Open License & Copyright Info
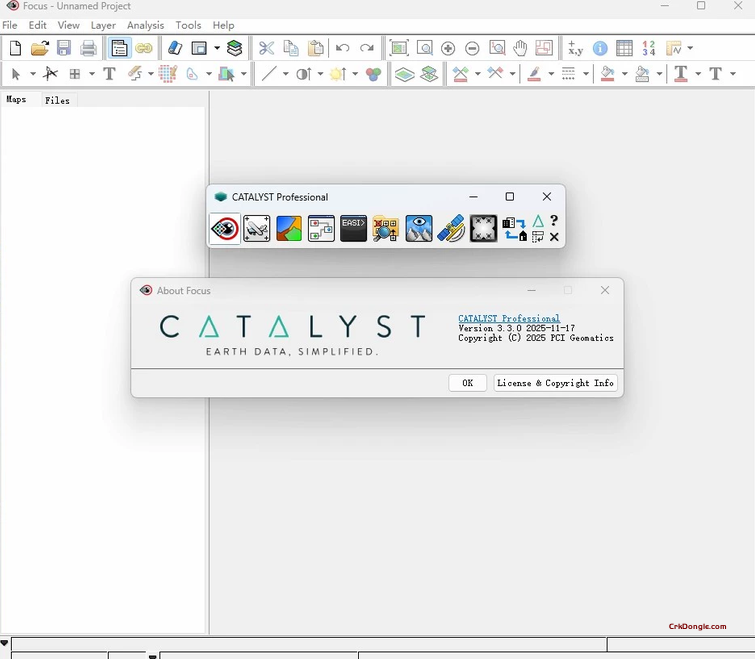The image size is (755, 659). tap(555, 383)
